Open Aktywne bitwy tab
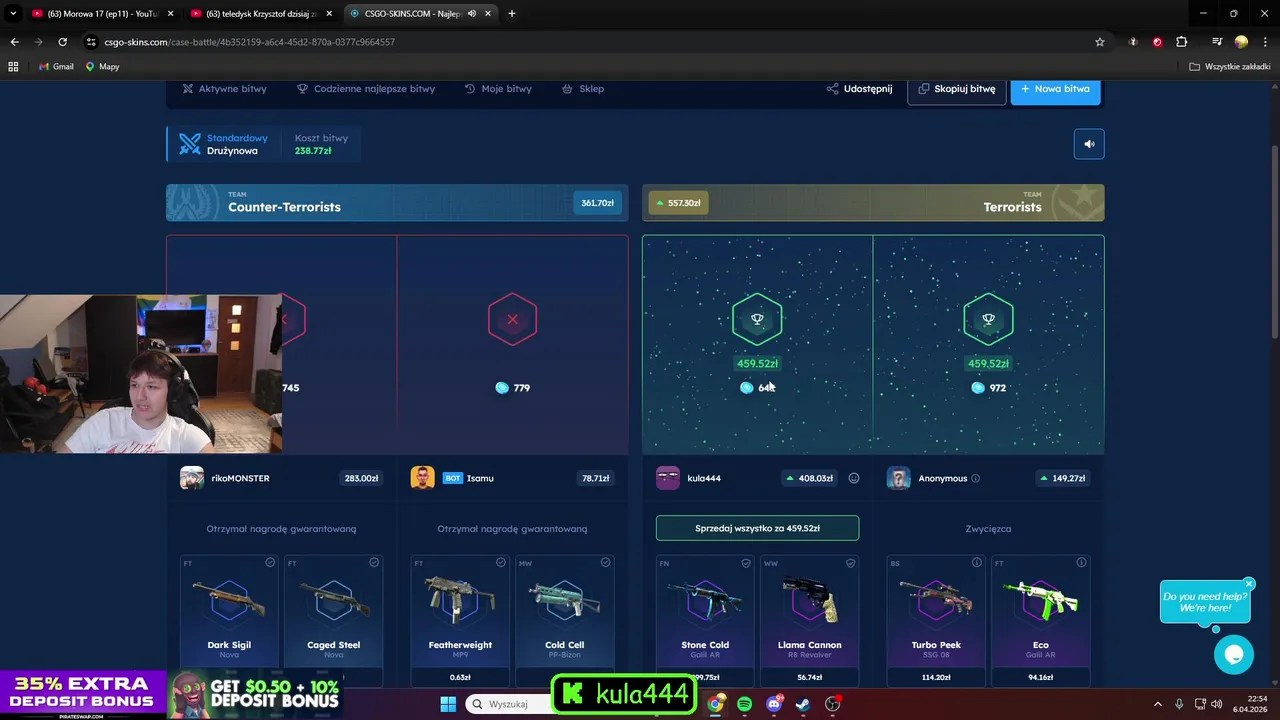 [x=224, y=88]
